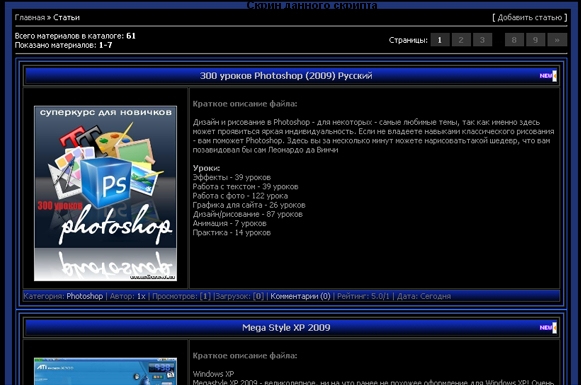Open the Главная breadcrumb link
This screenshot has width=581, height=385.
point(30,17)
